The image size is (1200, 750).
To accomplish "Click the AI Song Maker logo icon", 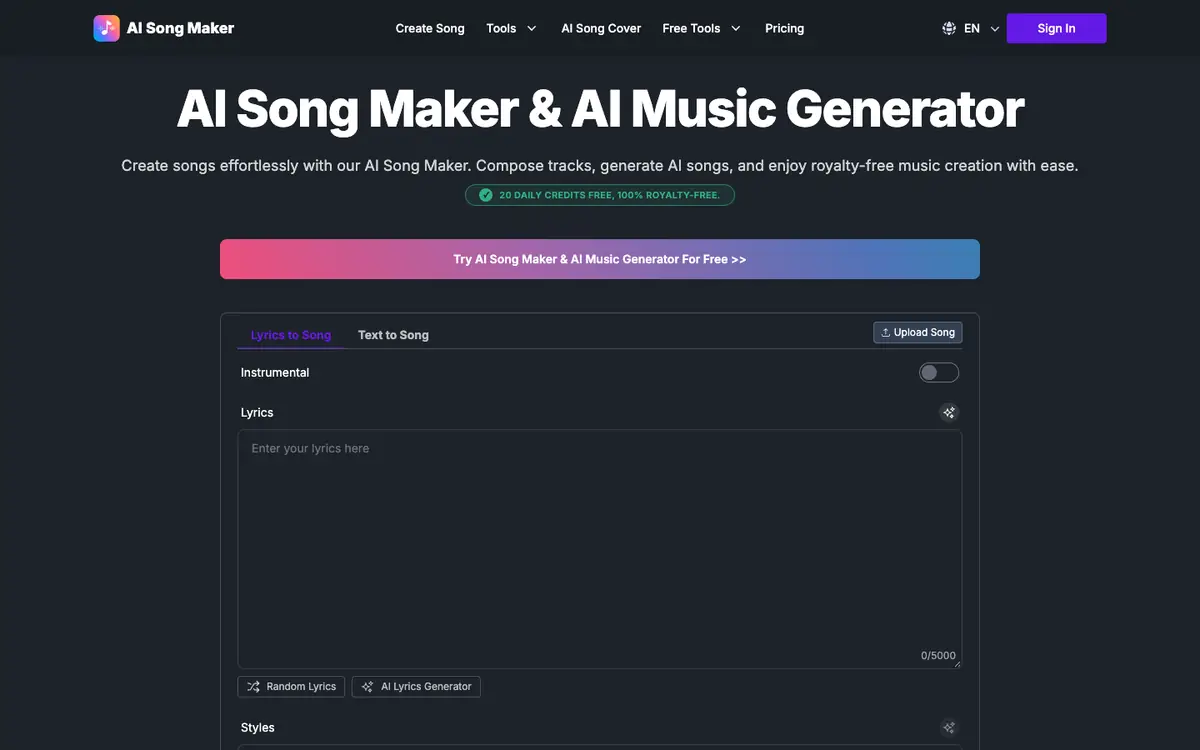I will pyautogui.click(x=107, y=28).
